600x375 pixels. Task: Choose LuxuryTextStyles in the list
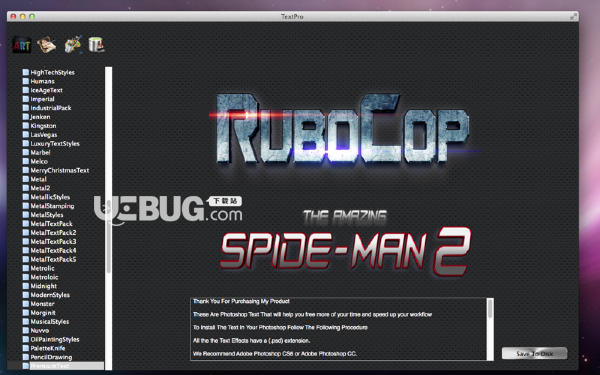coord(51,143)
